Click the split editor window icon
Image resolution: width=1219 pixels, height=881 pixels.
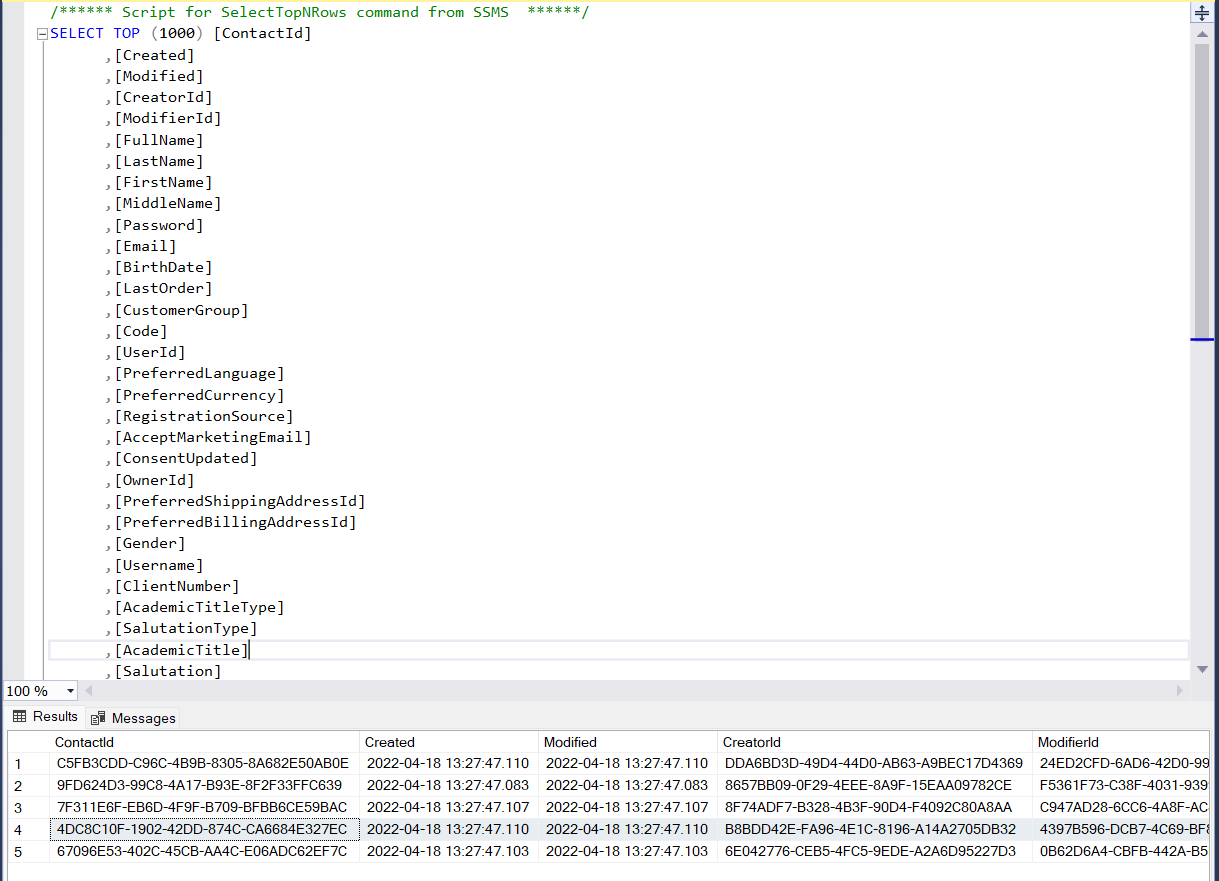(1202, 13)
